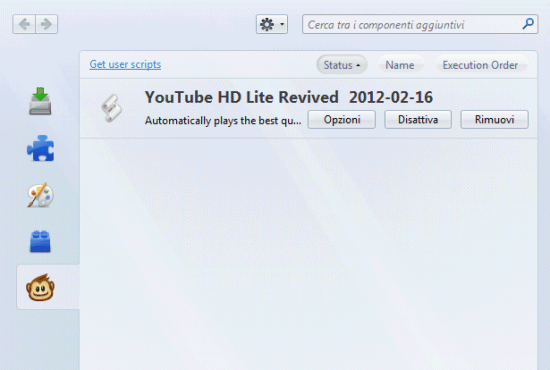Open the gear tools menu

pyautogui.click(x=272, y=24)
